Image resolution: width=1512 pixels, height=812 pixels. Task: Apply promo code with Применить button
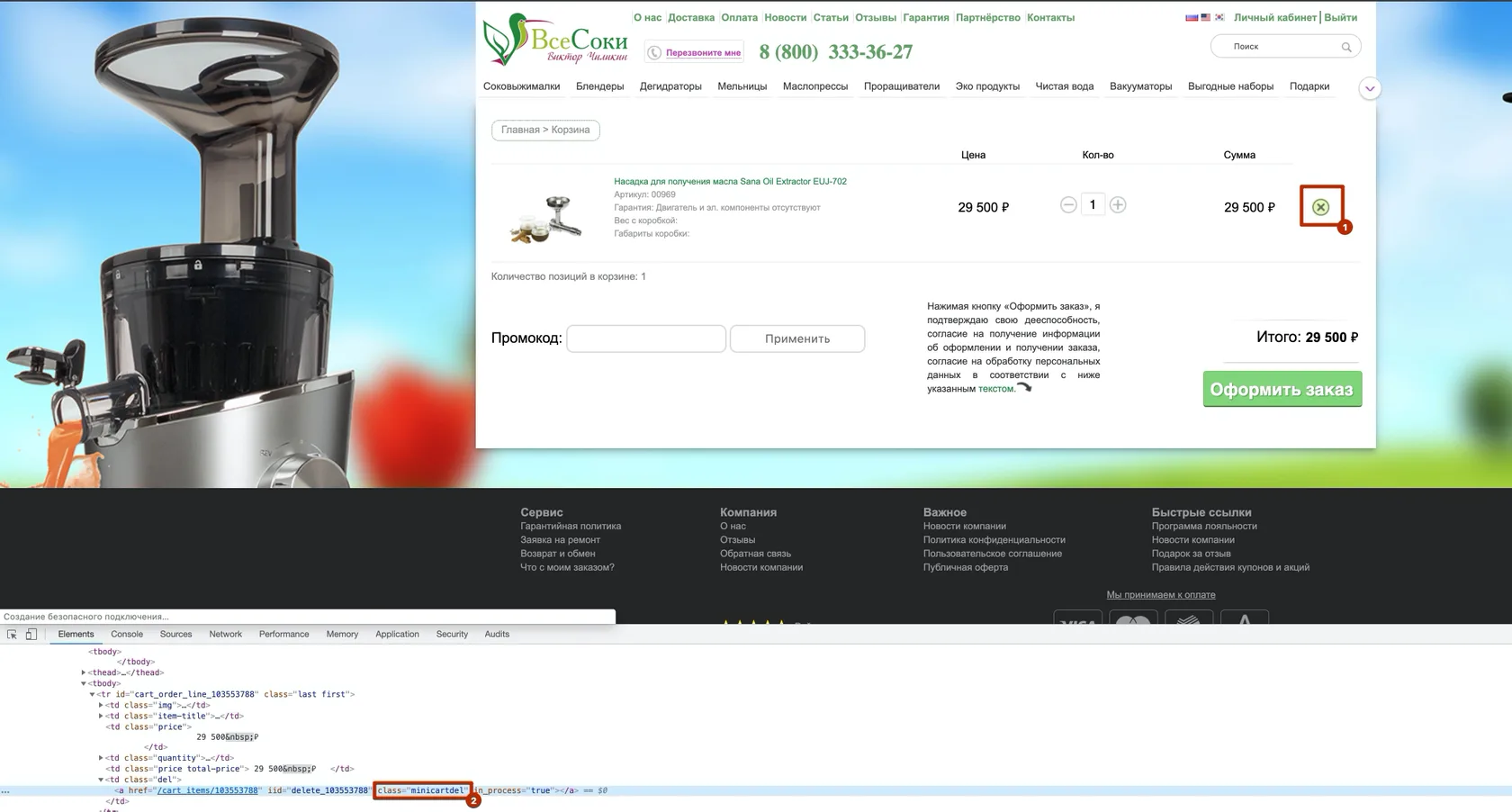click(x=797, y=338)
